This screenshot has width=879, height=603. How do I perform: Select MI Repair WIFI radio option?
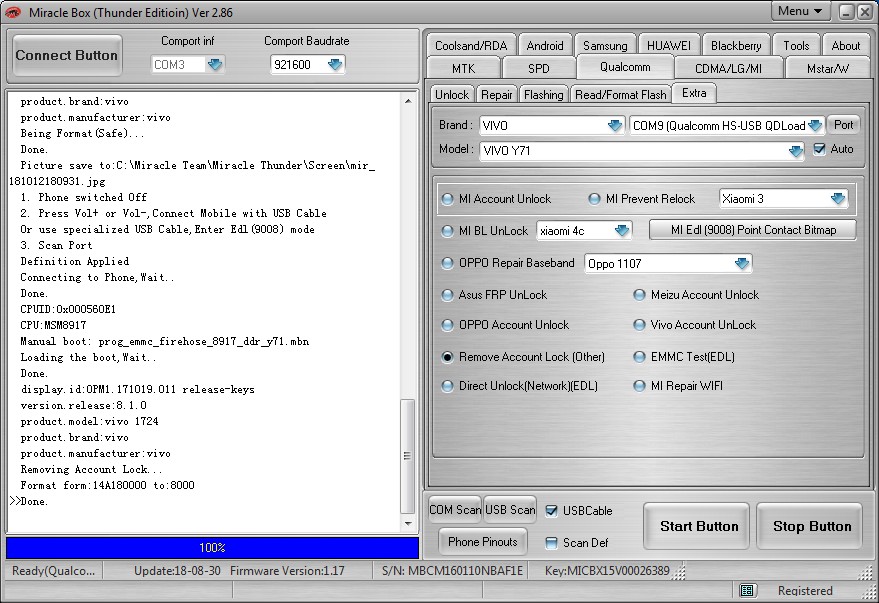(x=639, y=386)
